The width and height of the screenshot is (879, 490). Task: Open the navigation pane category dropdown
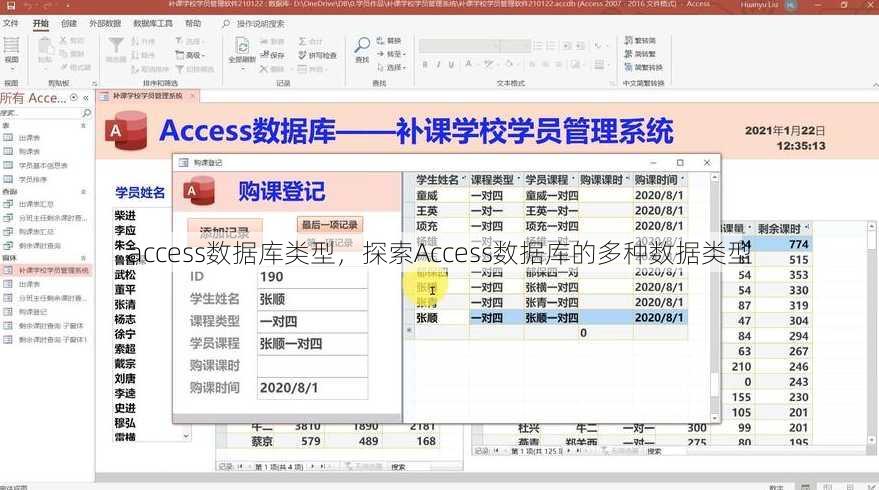[x=73, y=98]
